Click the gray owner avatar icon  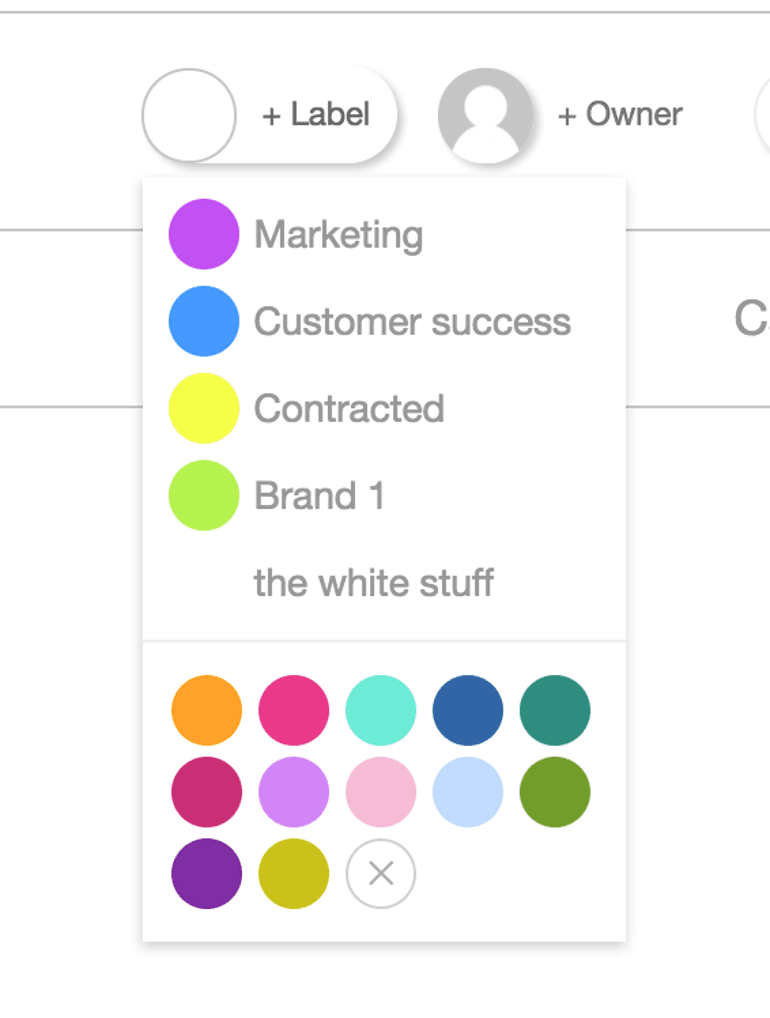(485, 115)
